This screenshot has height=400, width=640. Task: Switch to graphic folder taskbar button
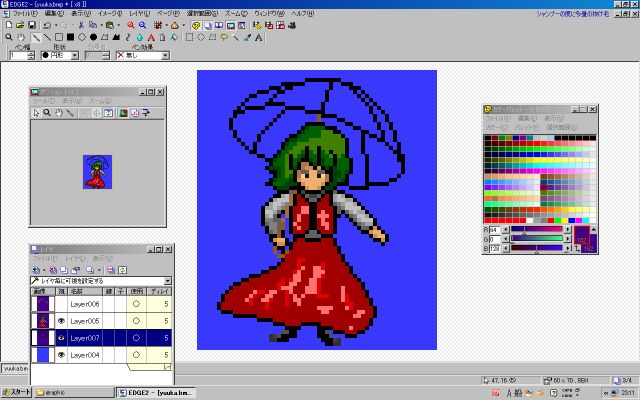coord(74,393)
